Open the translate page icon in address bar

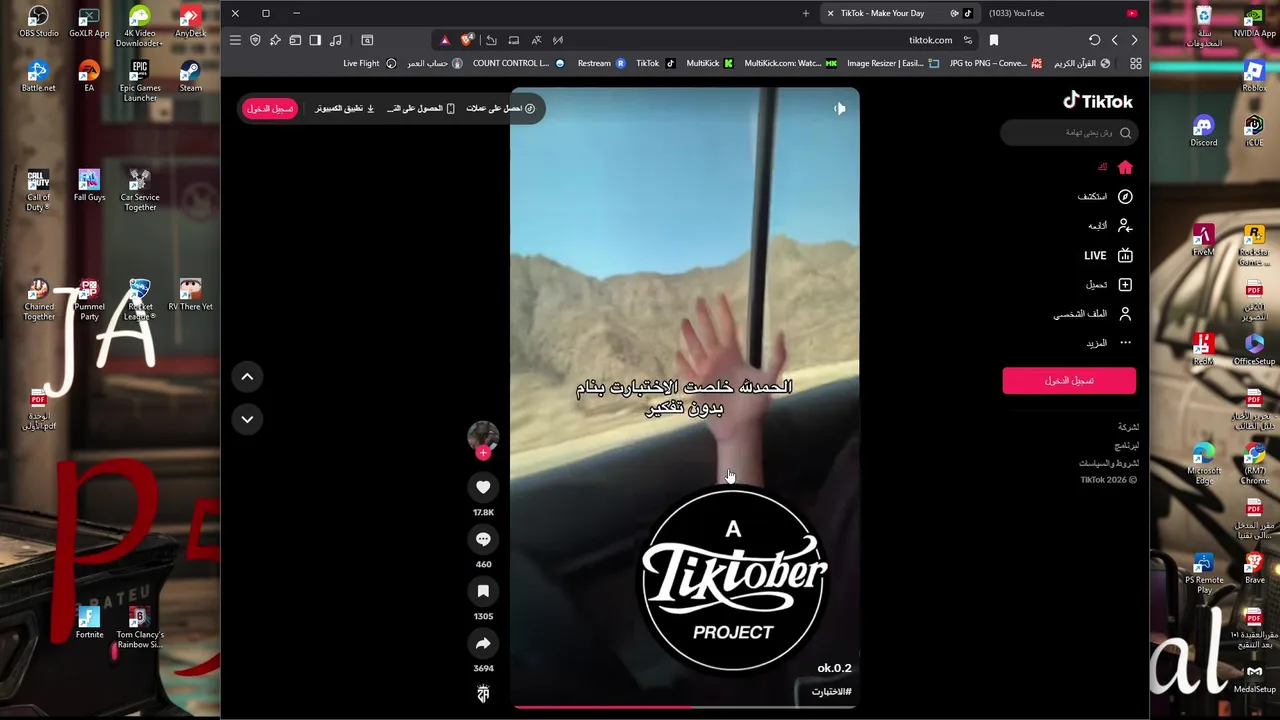[536, 40]
